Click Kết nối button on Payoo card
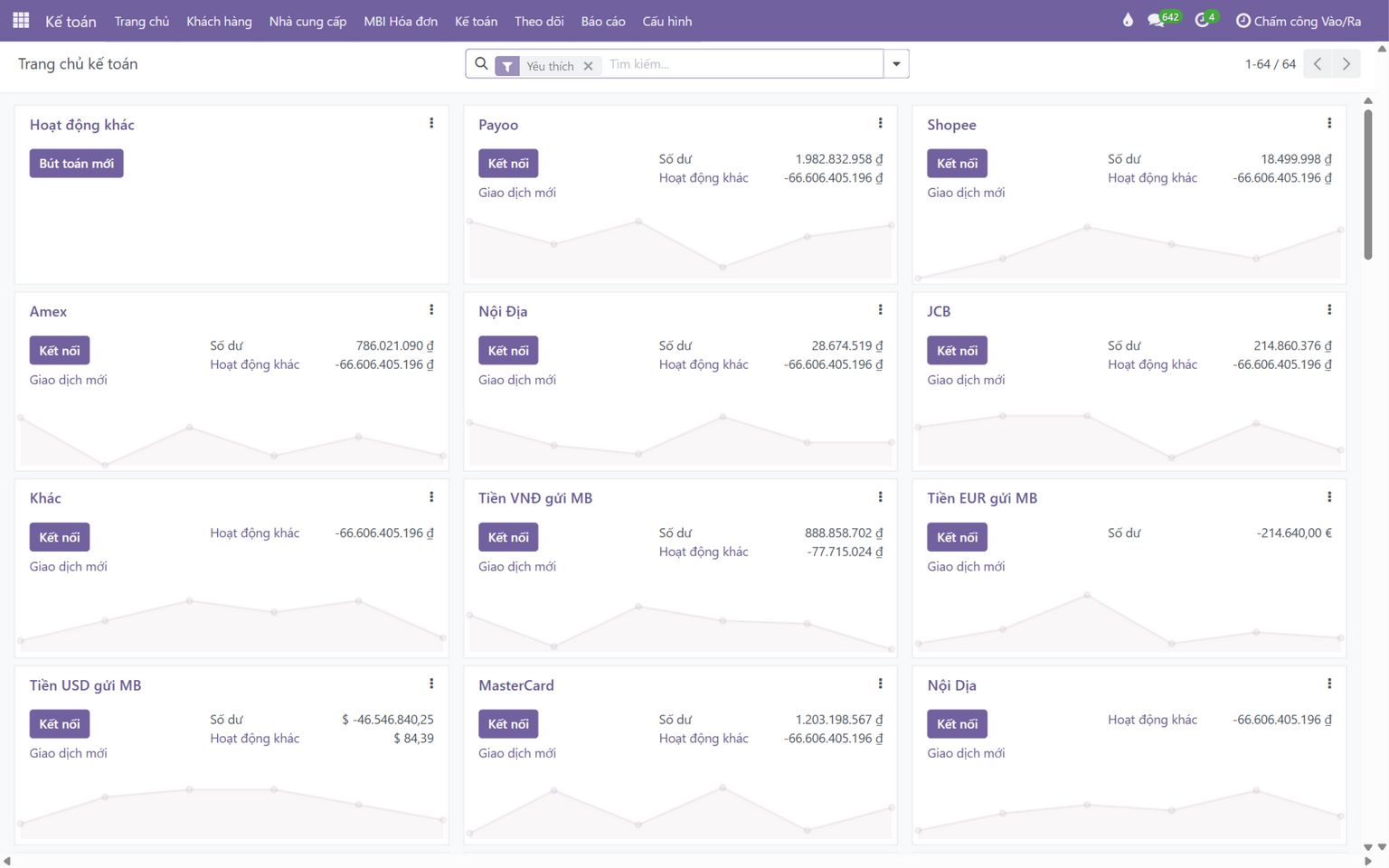The width and height of the screenshot is (1389, 868). point(508,164)
